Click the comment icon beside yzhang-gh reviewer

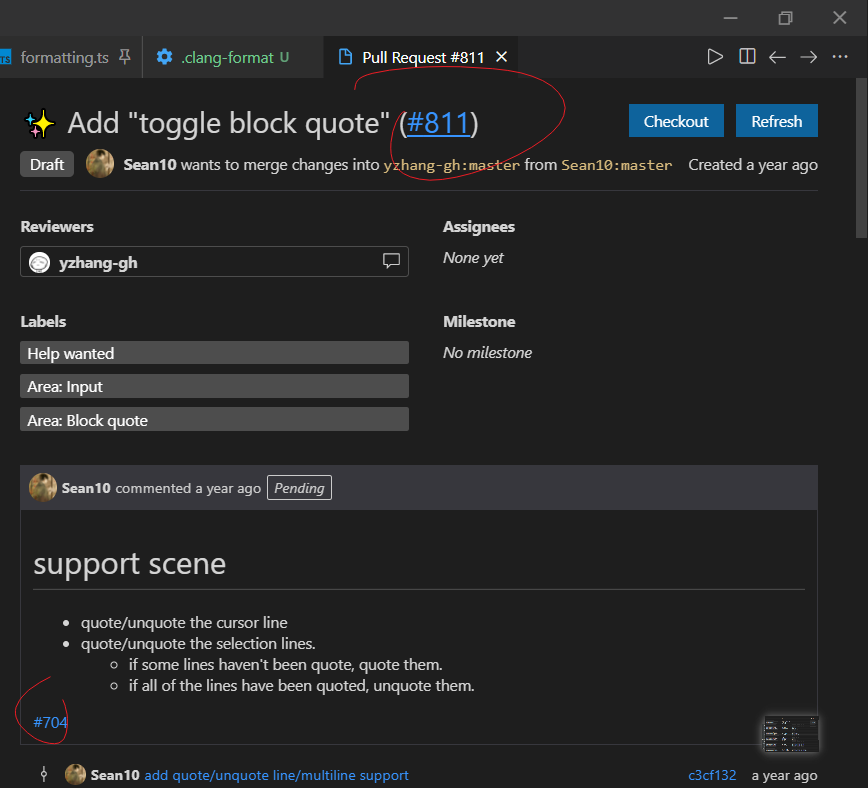click(x=391, y=261)
